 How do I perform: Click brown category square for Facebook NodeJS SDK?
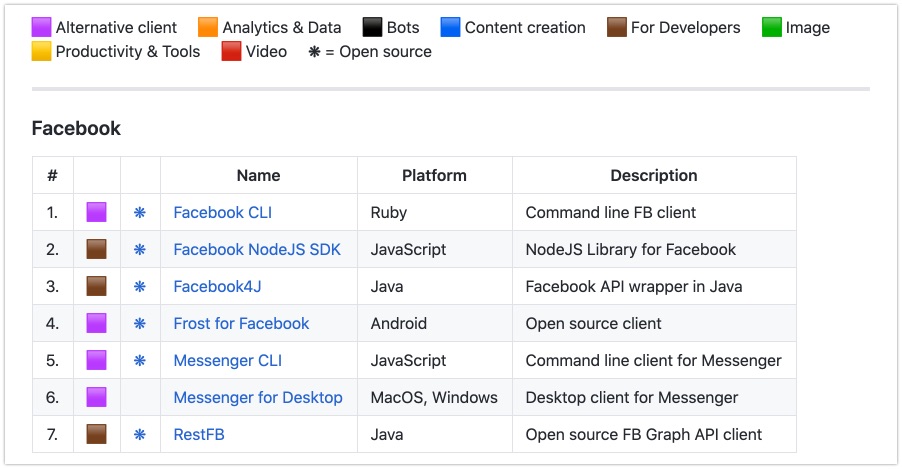pos(96,249)
